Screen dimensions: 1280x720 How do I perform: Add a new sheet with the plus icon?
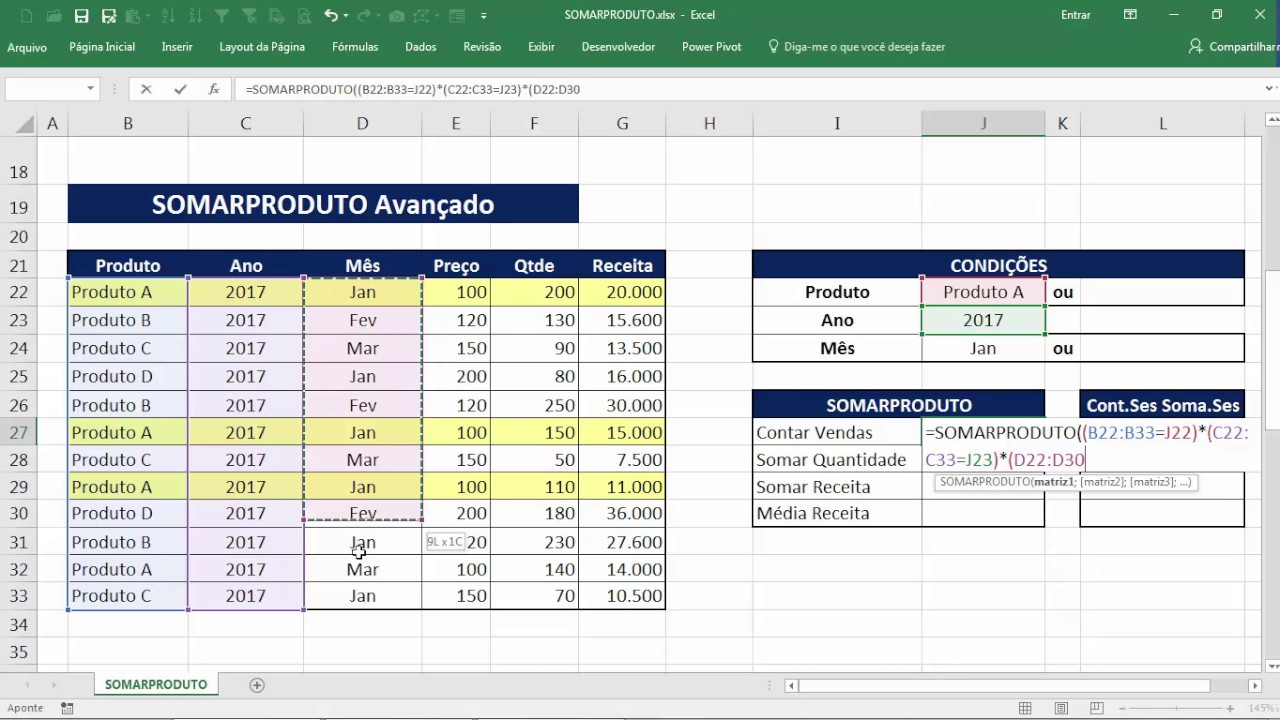point(257,685)
